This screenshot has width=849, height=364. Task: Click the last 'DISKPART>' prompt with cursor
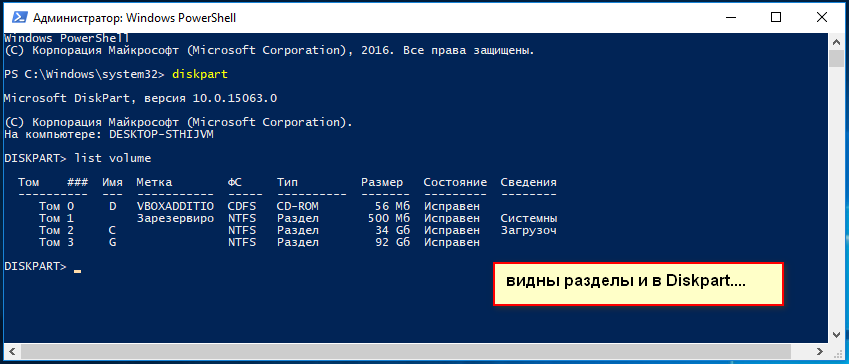click(35, 266)
